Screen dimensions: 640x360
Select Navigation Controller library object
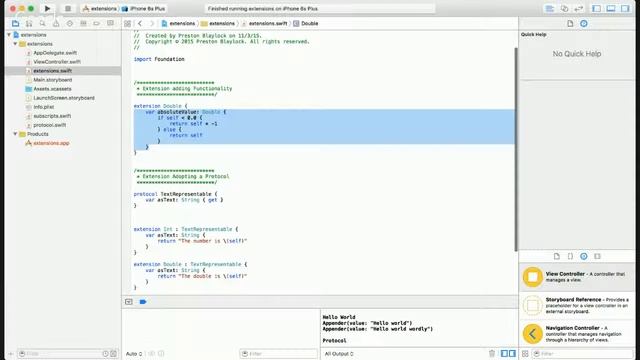577,334
